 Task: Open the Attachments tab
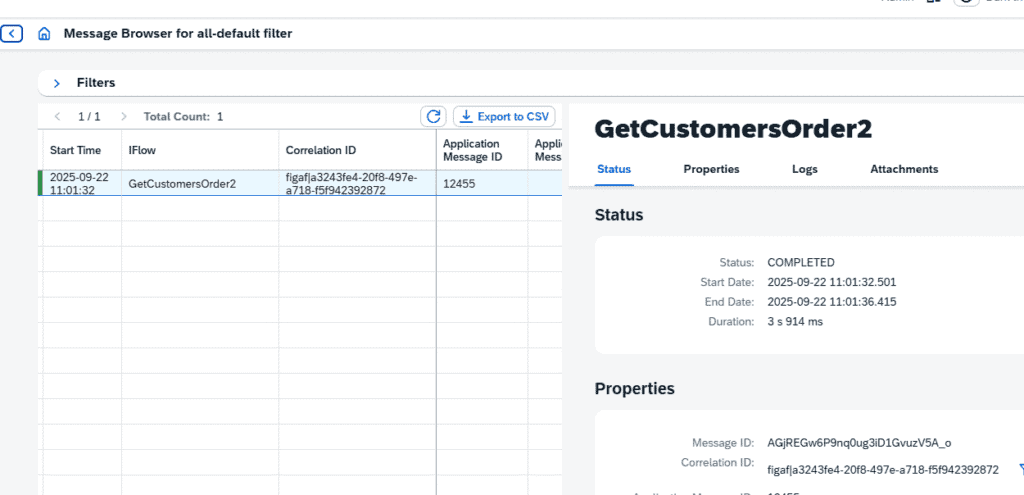[x=904, y=169]
